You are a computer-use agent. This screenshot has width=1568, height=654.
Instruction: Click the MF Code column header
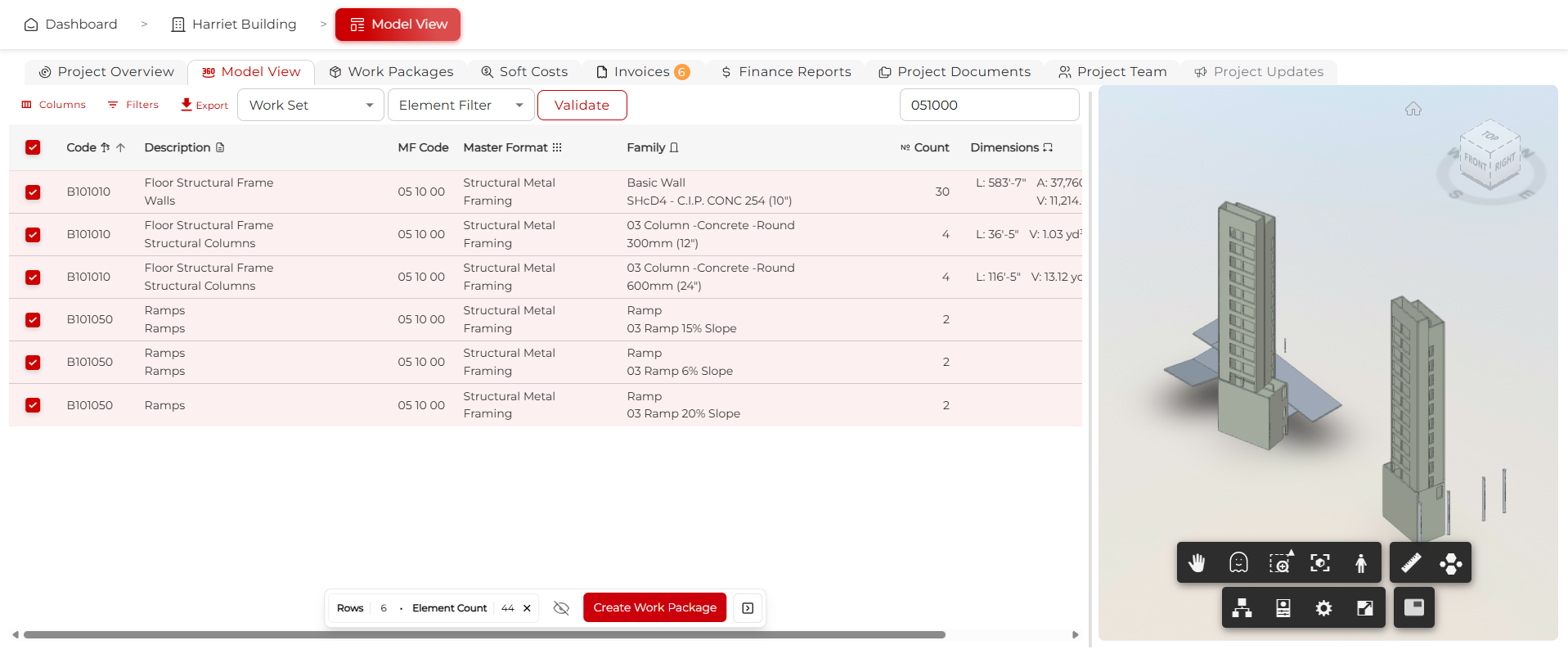(423, 147)
